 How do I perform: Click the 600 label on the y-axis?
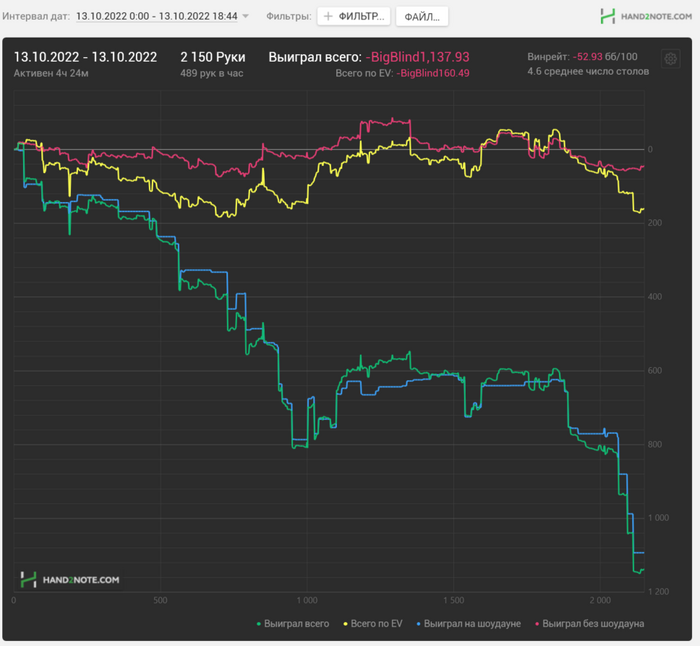[x=655, y=371]
